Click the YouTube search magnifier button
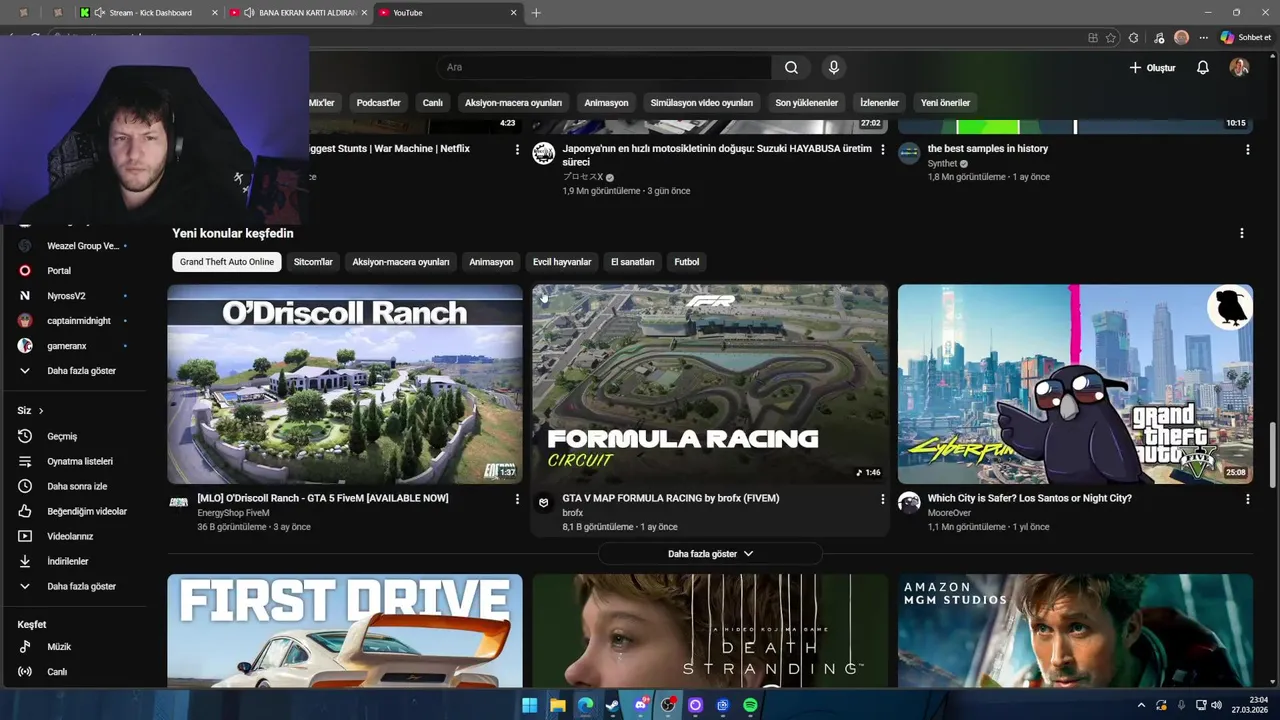Image resolution: width=1280 pixels, height=720 pixels. coord(791,67)
